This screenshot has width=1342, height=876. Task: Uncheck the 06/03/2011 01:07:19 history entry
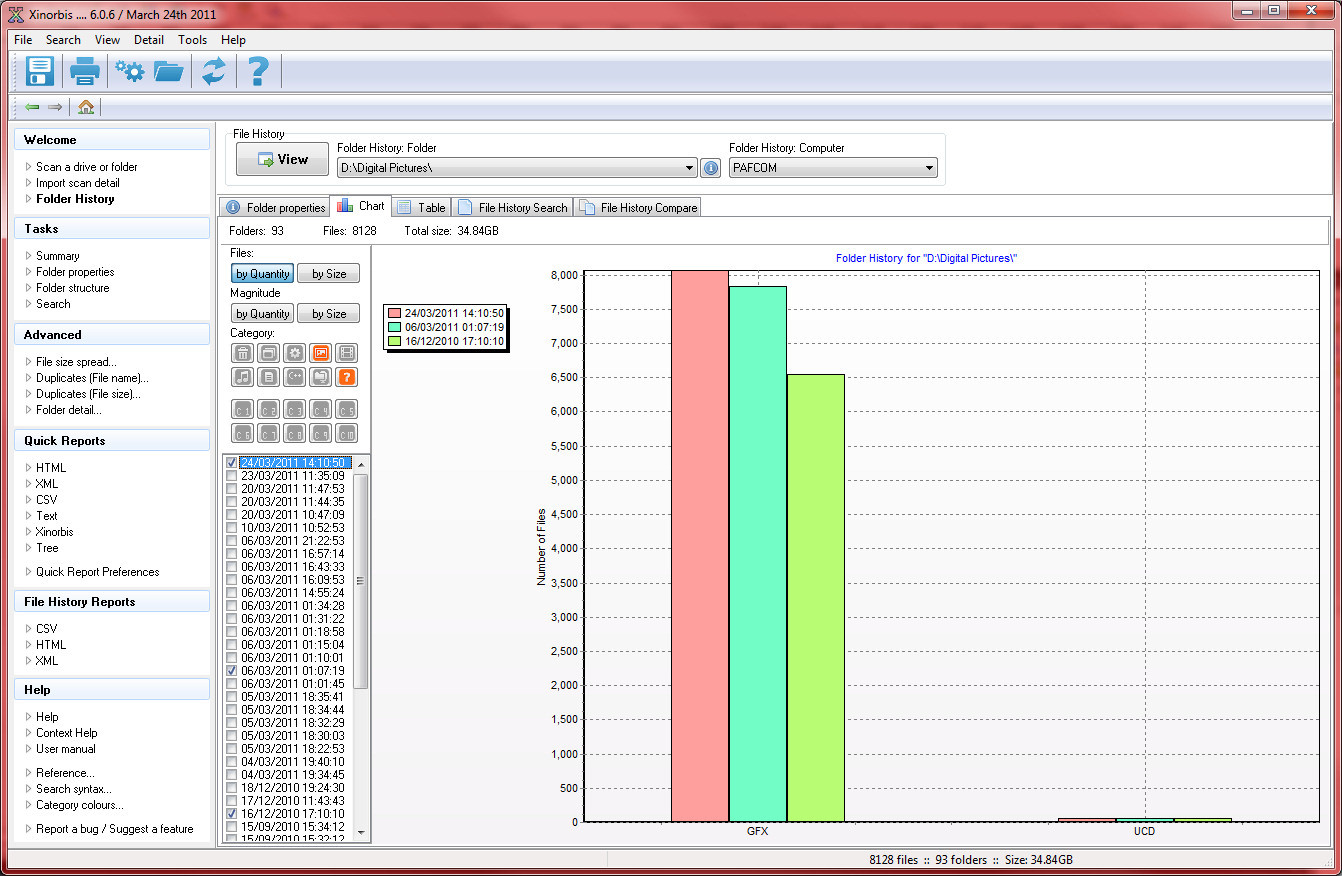(x=232, y=671)
